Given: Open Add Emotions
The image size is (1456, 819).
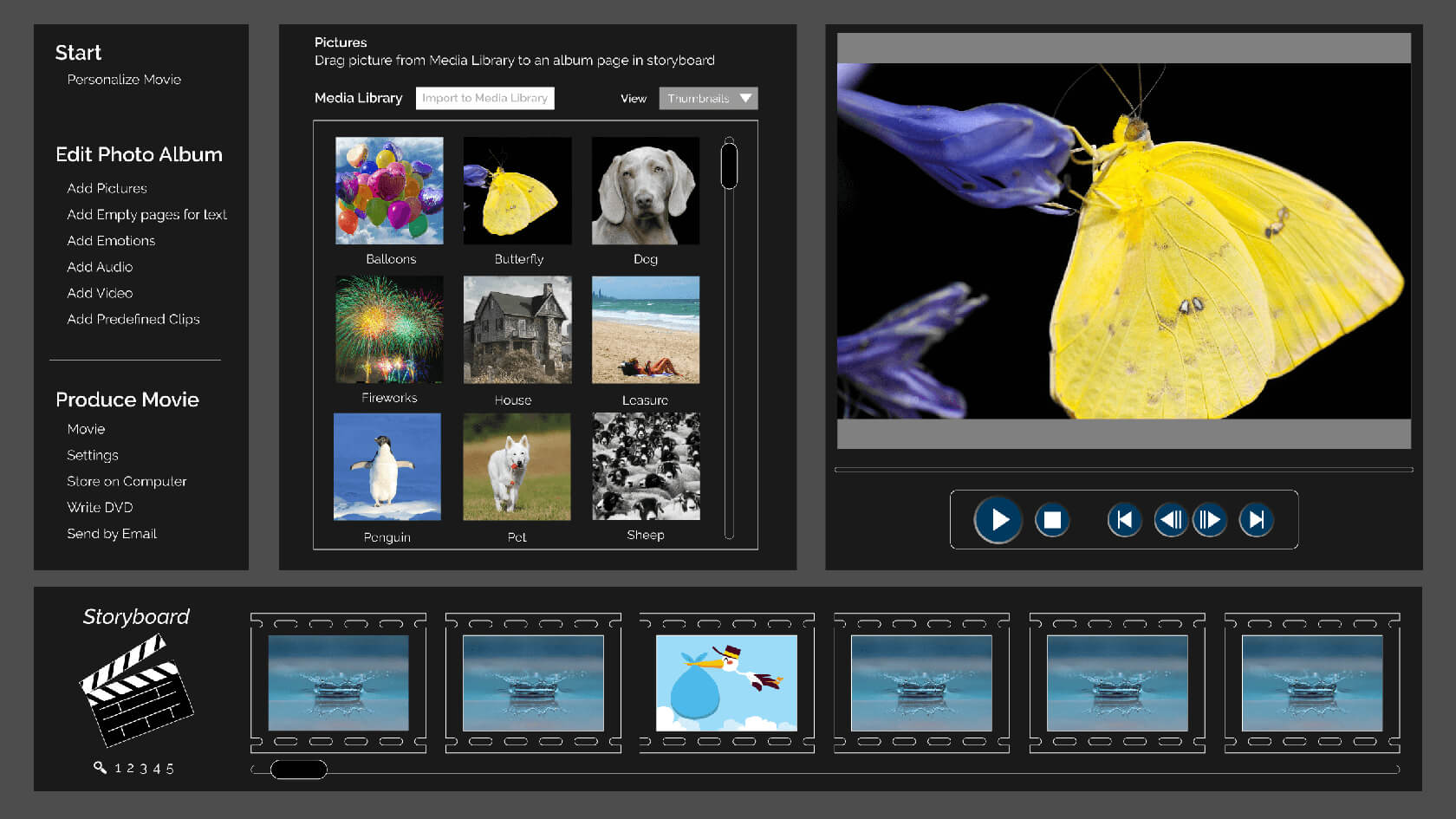Looking at the screenshot, I should tap(111, 241).
